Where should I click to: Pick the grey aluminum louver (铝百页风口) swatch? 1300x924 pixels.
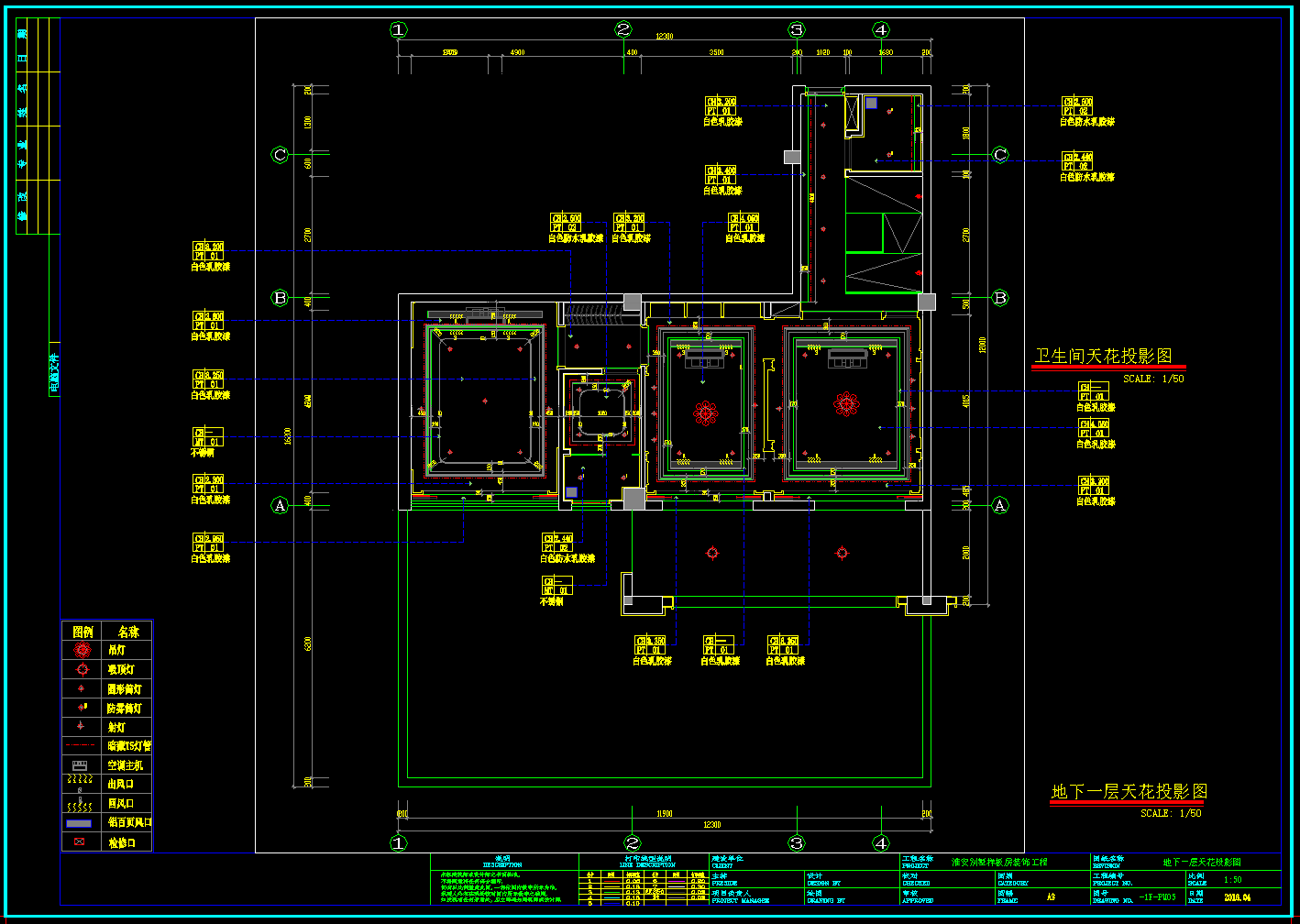(x=79, y=822)
